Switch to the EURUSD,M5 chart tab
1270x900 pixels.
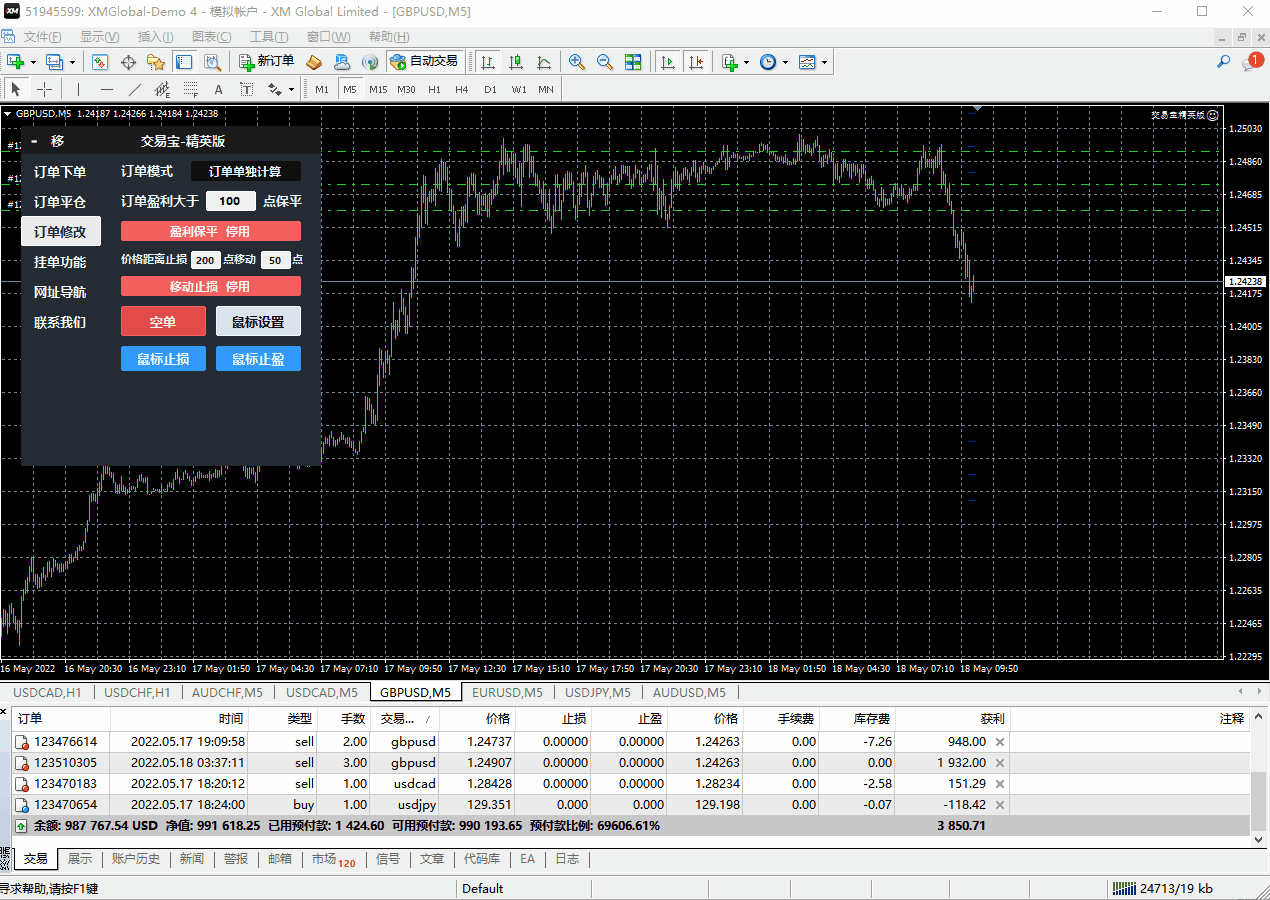[x=507, y=692]
